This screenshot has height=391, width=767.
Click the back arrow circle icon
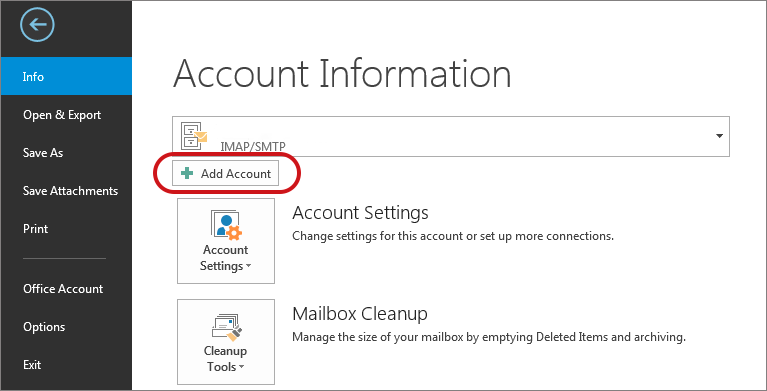37,24
